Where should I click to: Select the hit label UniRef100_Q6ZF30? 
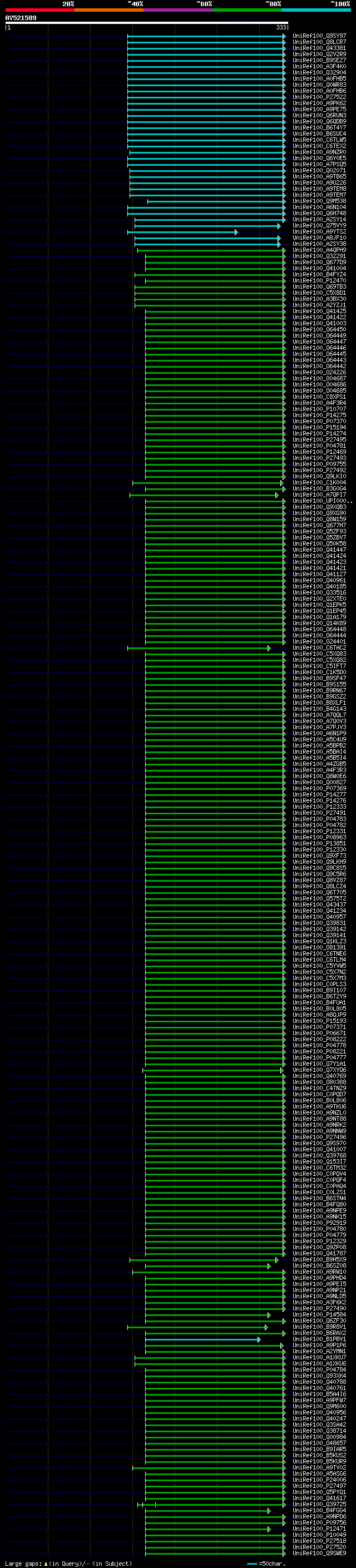tap(319, 1321)
